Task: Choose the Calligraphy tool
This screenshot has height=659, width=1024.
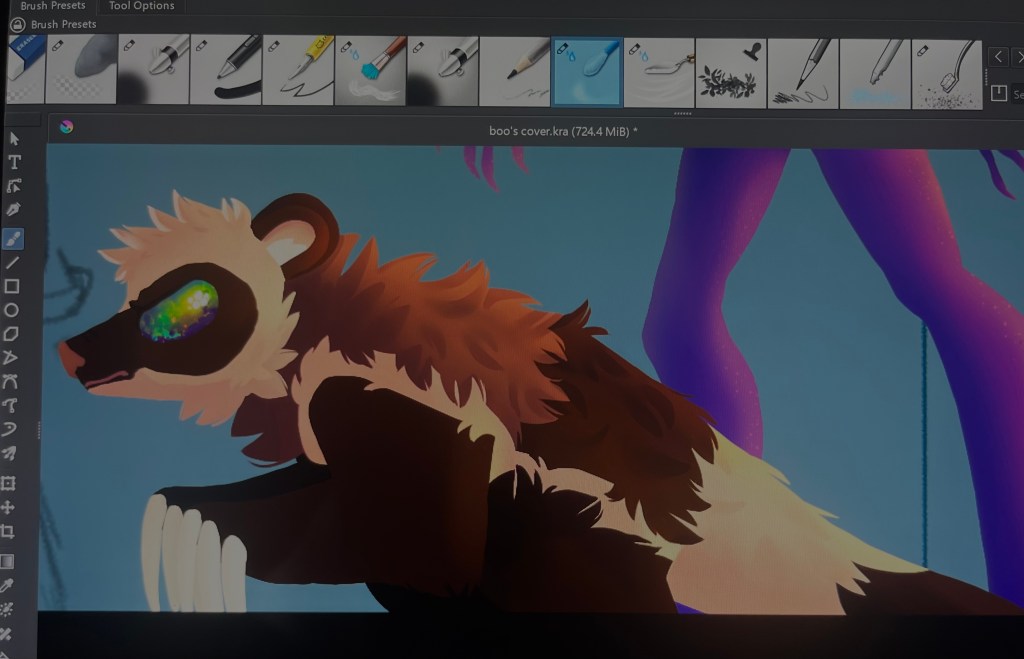Action: tap(14, 210)
